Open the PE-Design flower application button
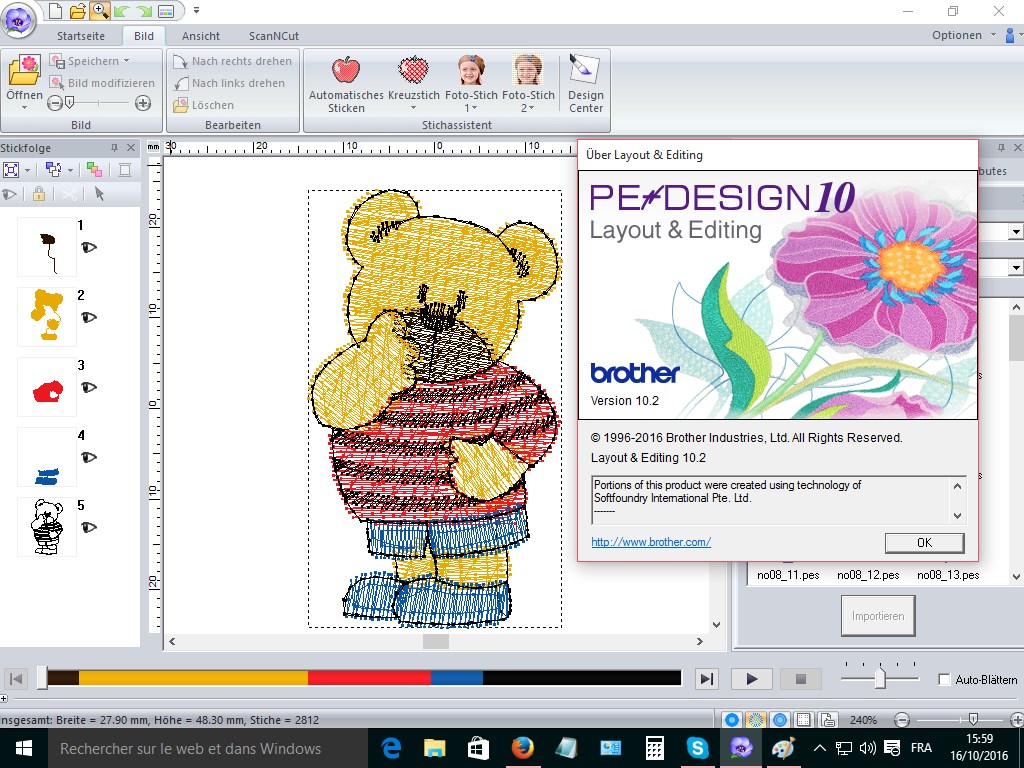Image resolution: width=1024 pixels, height=768 pixels. click(x=18, y=20)
